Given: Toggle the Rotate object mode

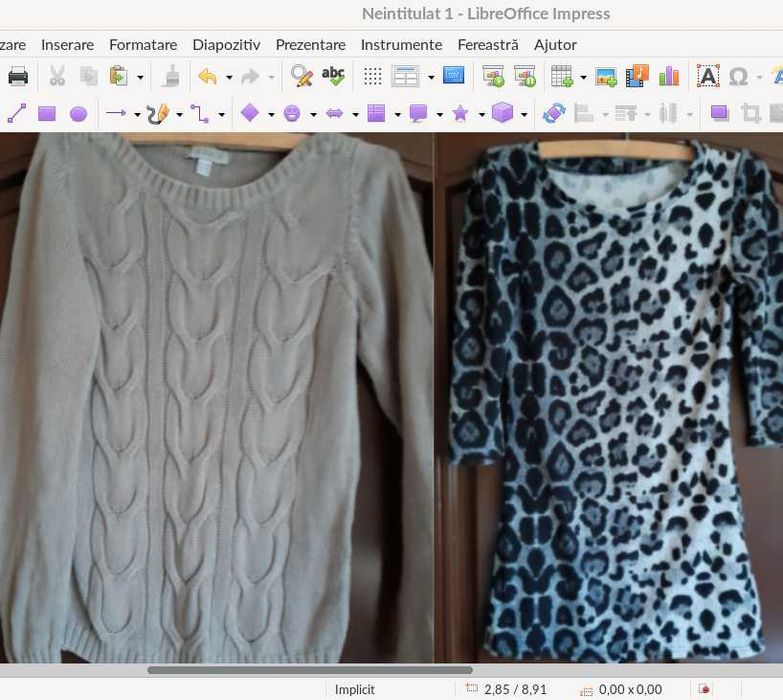Looking at the screenshot, I should click(554, 114).
